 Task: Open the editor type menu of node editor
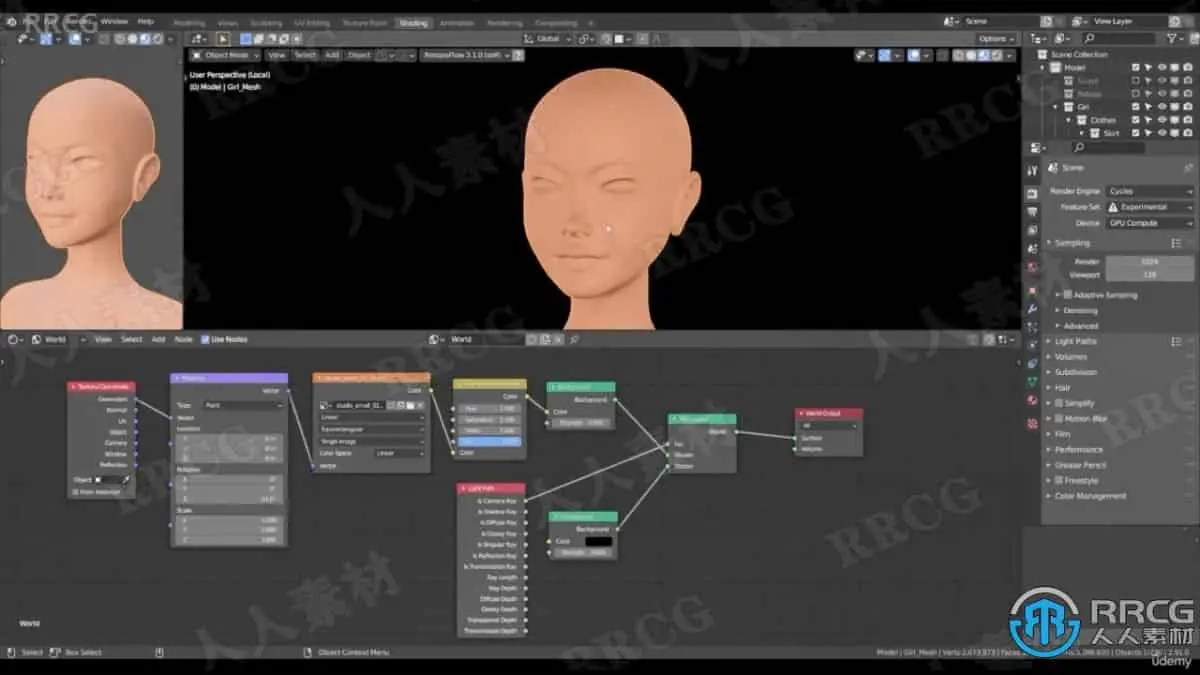[14, 339]
